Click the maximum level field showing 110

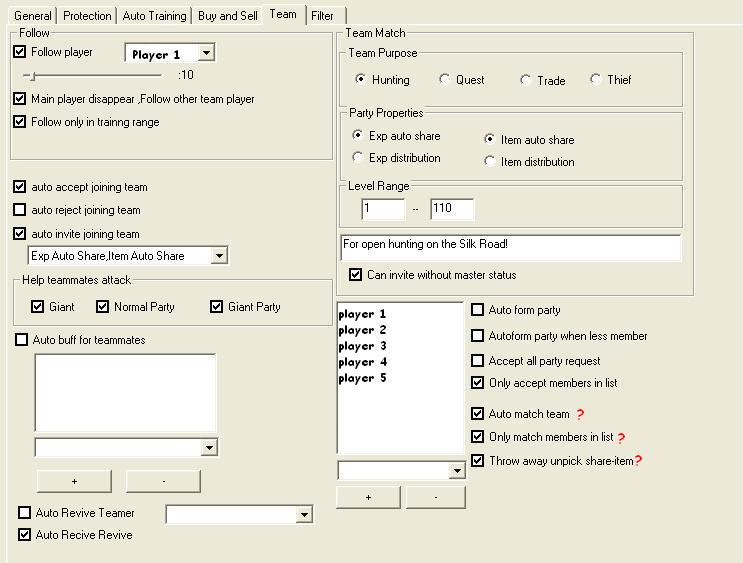coord(451,209)
